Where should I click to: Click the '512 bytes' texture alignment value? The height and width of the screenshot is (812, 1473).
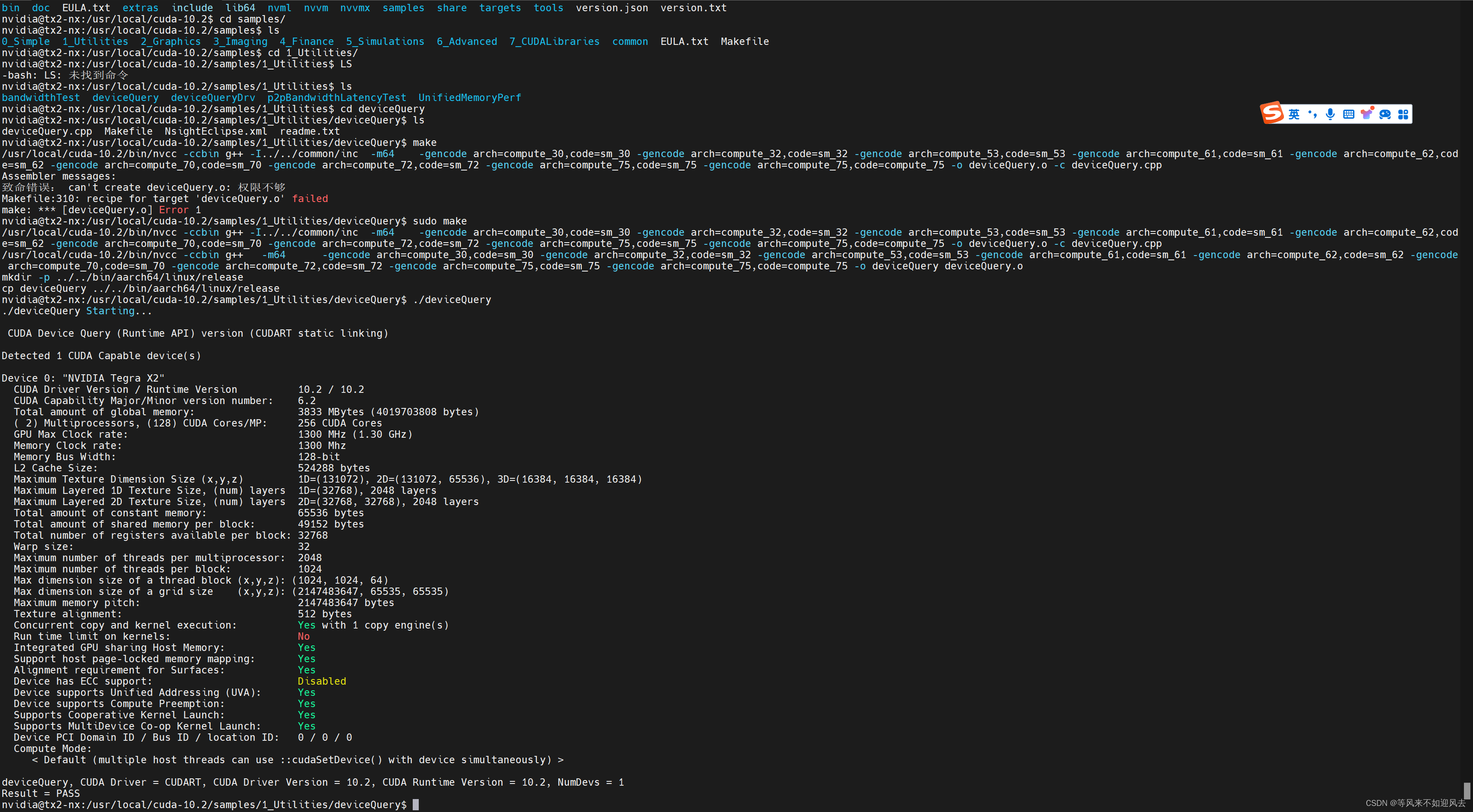(325, 614)
